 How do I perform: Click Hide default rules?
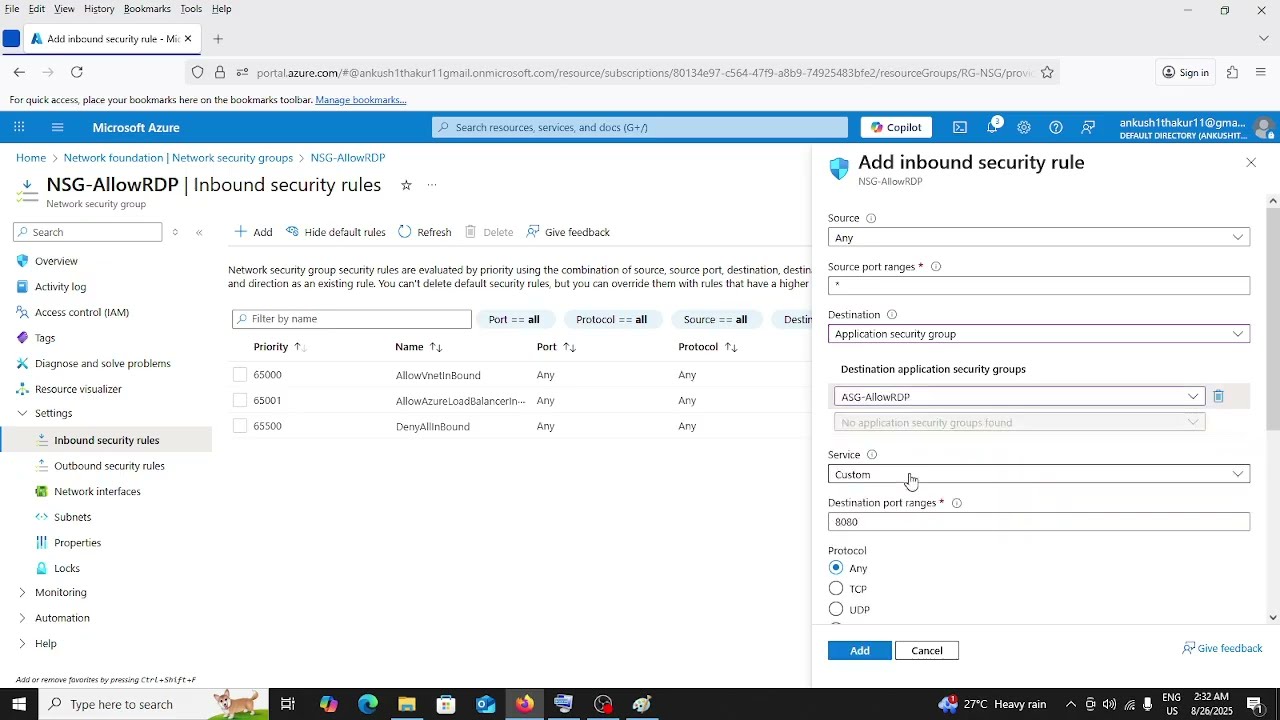[336, 232]
